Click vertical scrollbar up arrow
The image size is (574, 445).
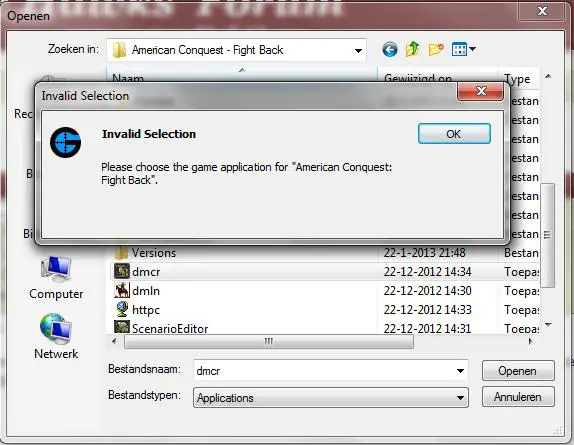tap(548, 76)
